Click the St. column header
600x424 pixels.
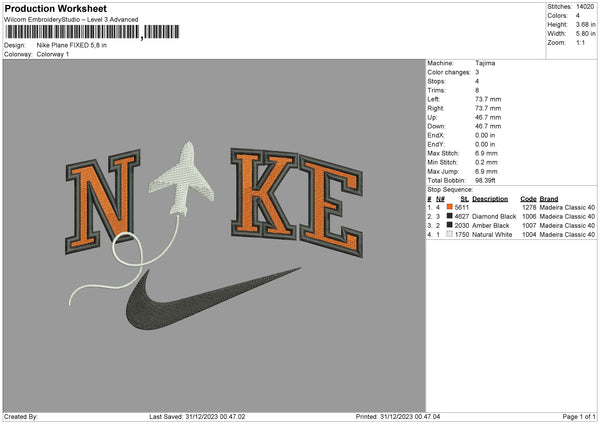point(465,199)
